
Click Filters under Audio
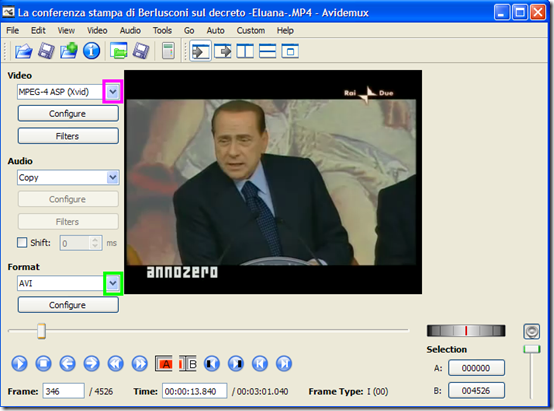[x=68, y=222]
